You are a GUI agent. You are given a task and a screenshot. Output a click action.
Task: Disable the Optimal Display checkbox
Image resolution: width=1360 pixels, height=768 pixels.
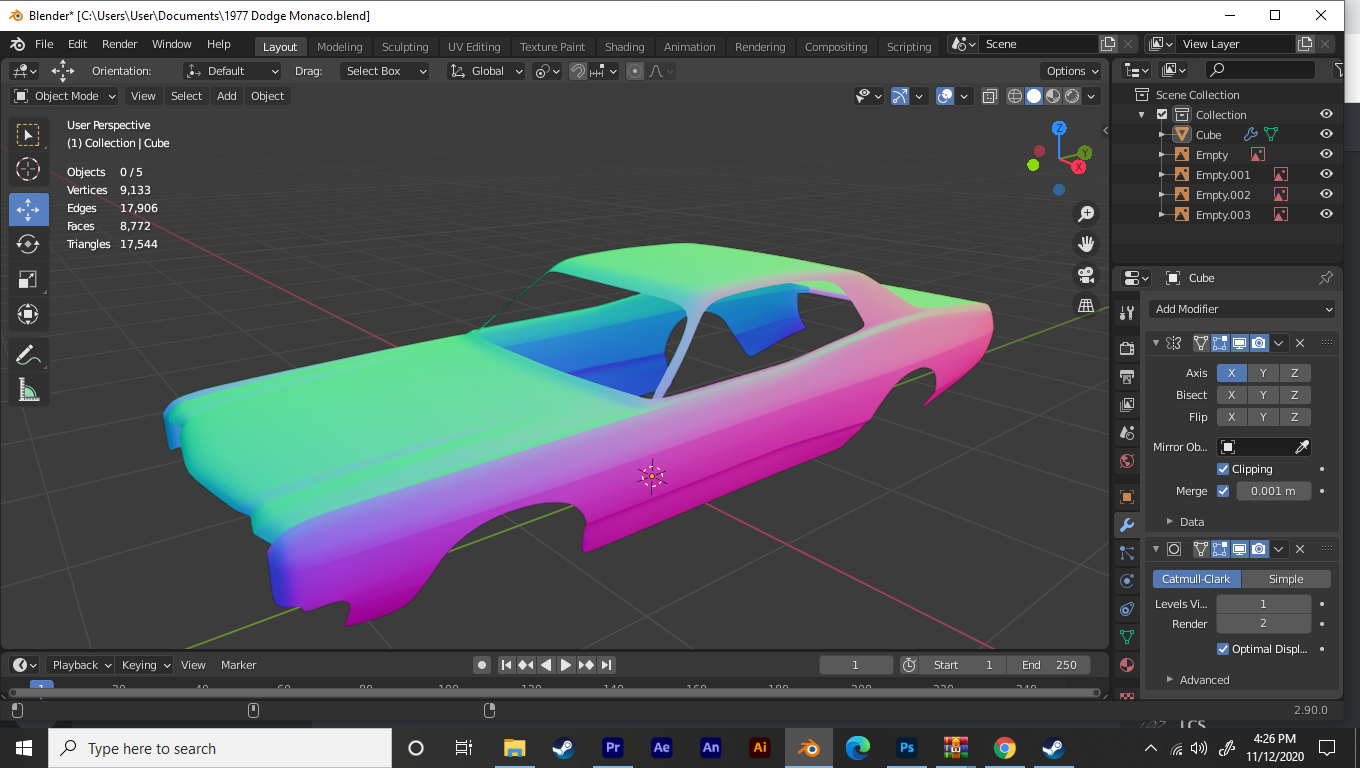click(1223, 649)
